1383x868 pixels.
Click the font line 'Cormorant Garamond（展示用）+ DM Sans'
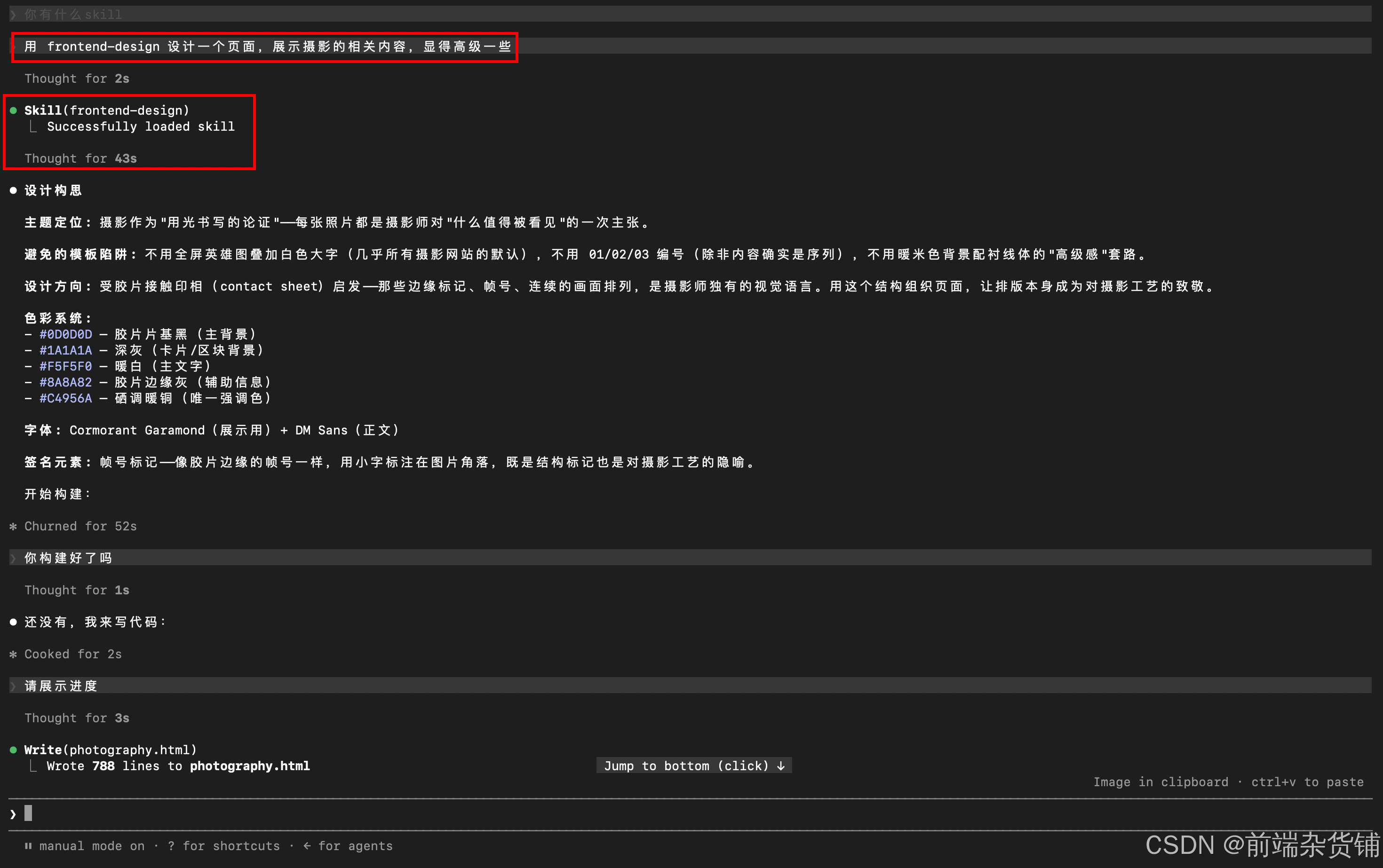[x=234, y=430]
